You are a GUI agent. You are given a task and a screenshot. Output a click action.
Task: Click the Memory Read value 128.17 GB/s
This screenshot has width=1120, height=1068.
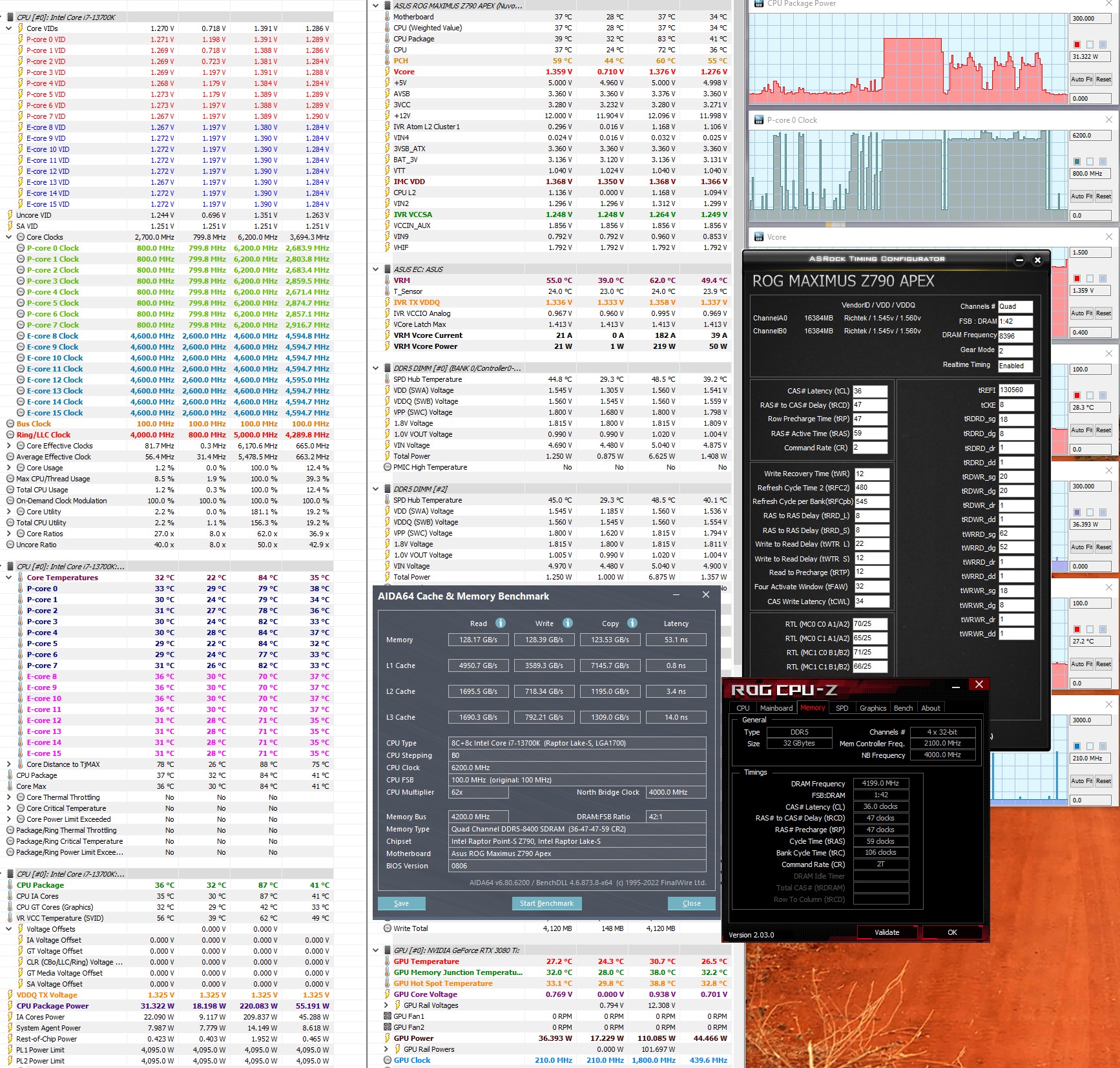point(479,640)
